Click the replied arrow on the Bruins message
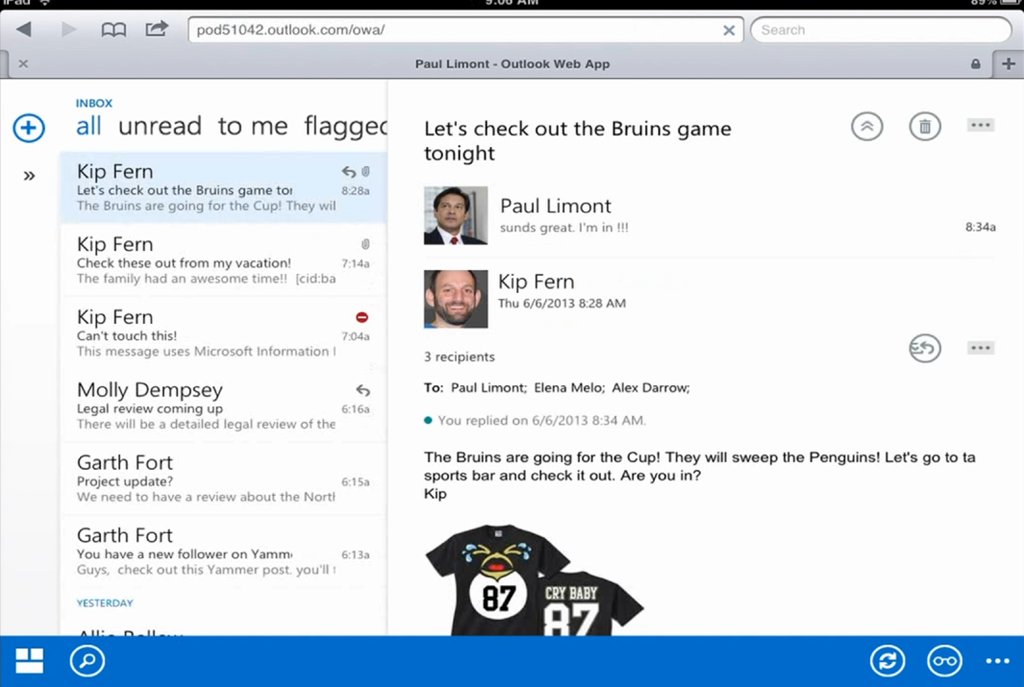The image size is (1024, 687). pyautogui.click(x=349, y=172)
